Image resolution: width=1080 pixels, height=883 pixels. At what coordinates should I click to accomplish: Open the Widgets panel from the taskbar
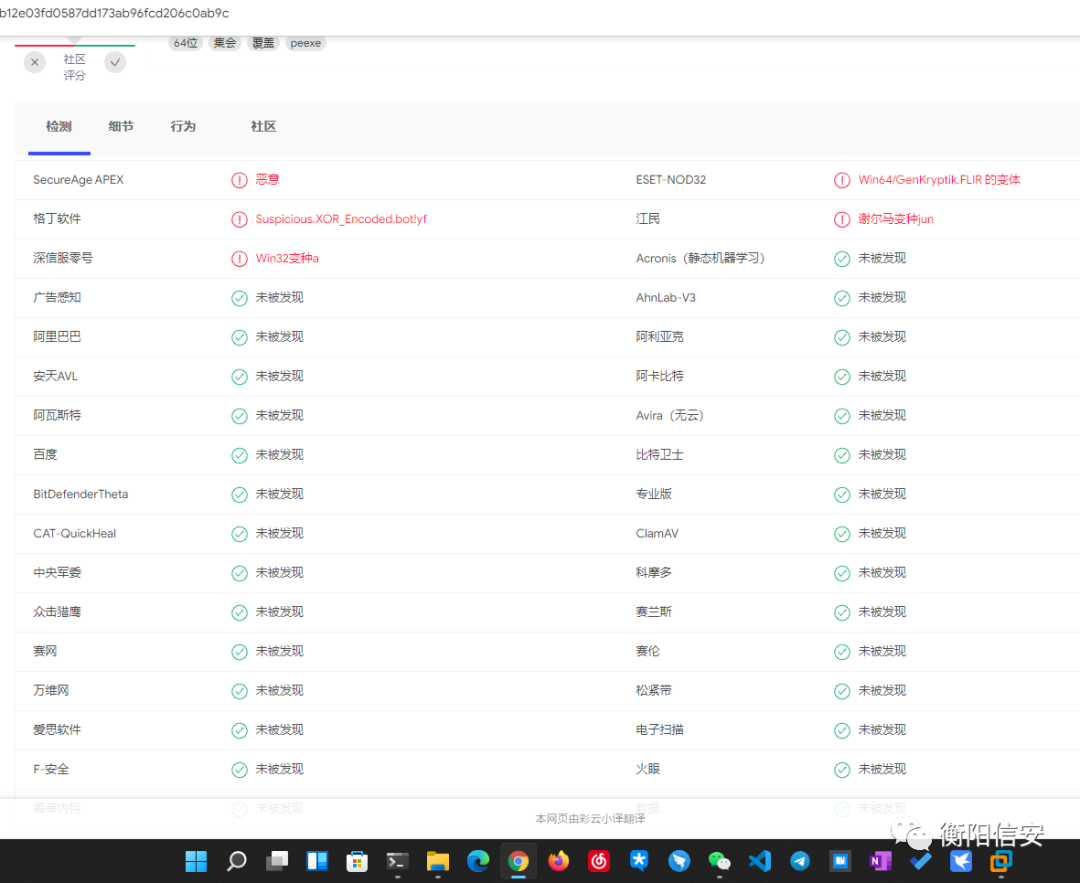(317, 861)
